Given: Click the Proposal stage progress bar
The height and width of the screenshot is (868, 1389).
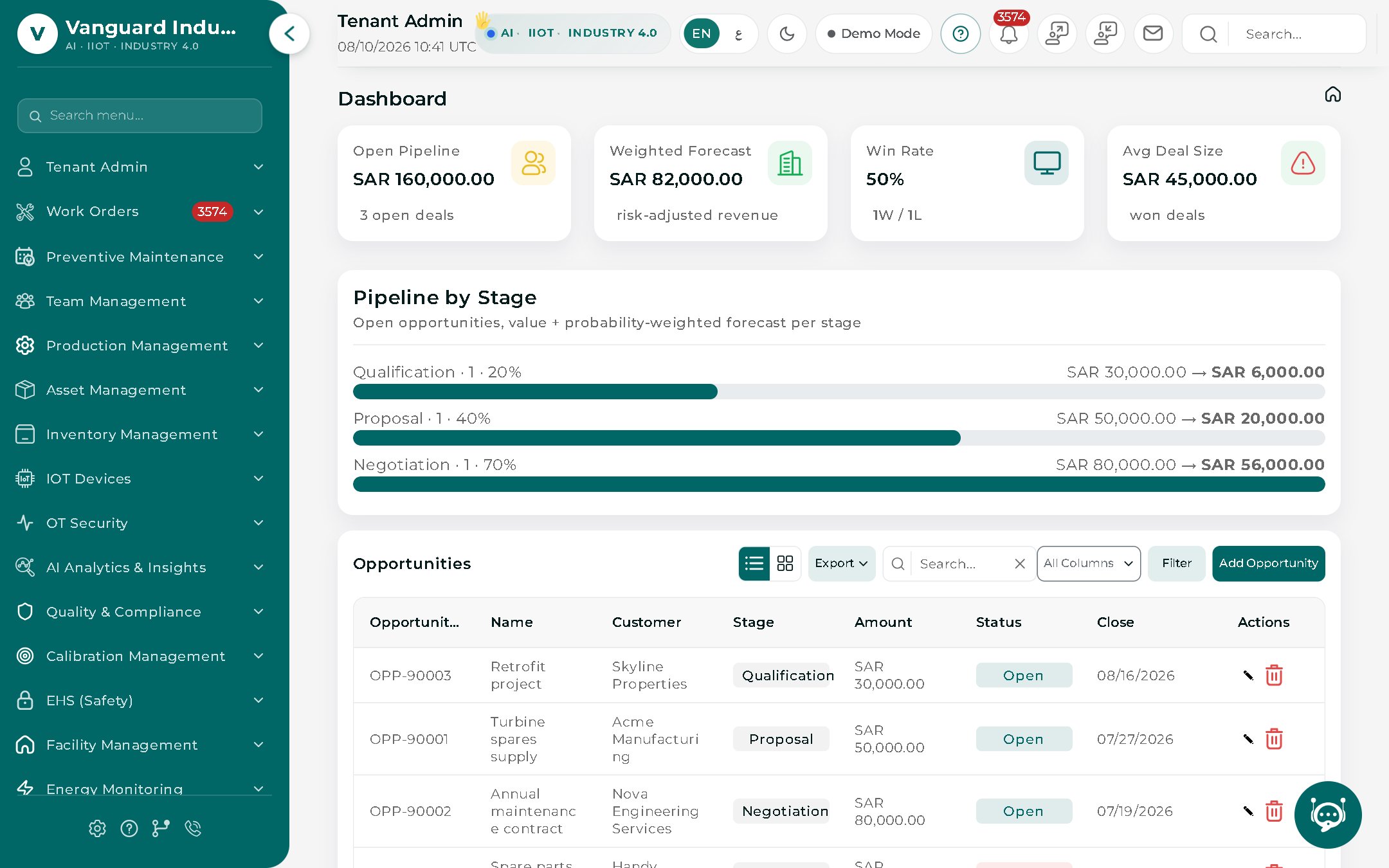Looking at the screenshot, I should 839,438.
